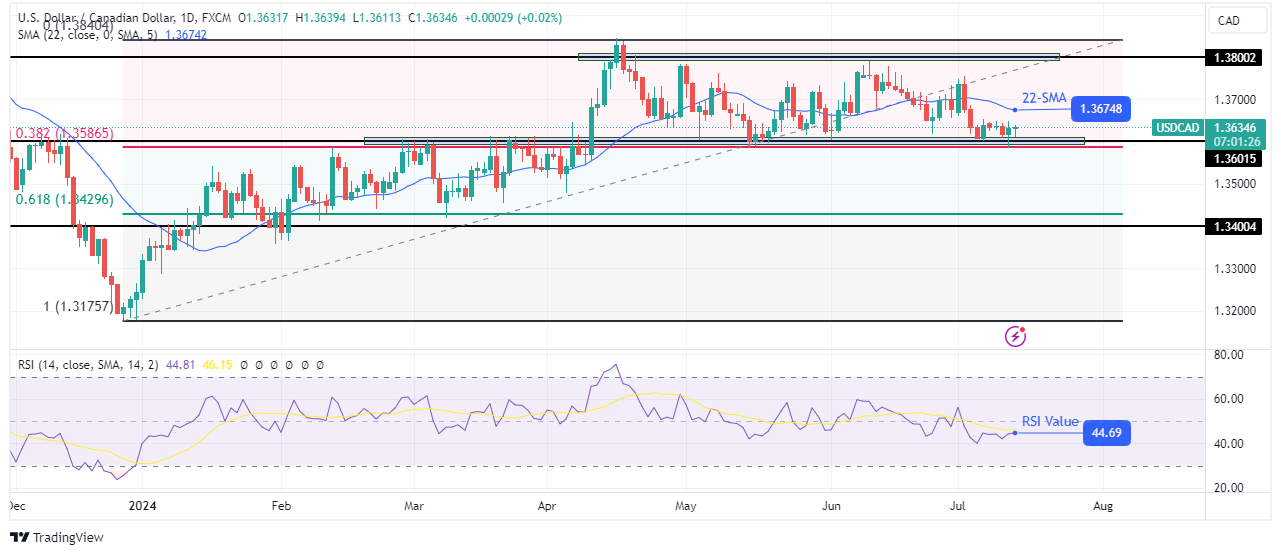Click the RSI value tag 44.69

point(1106,433)
